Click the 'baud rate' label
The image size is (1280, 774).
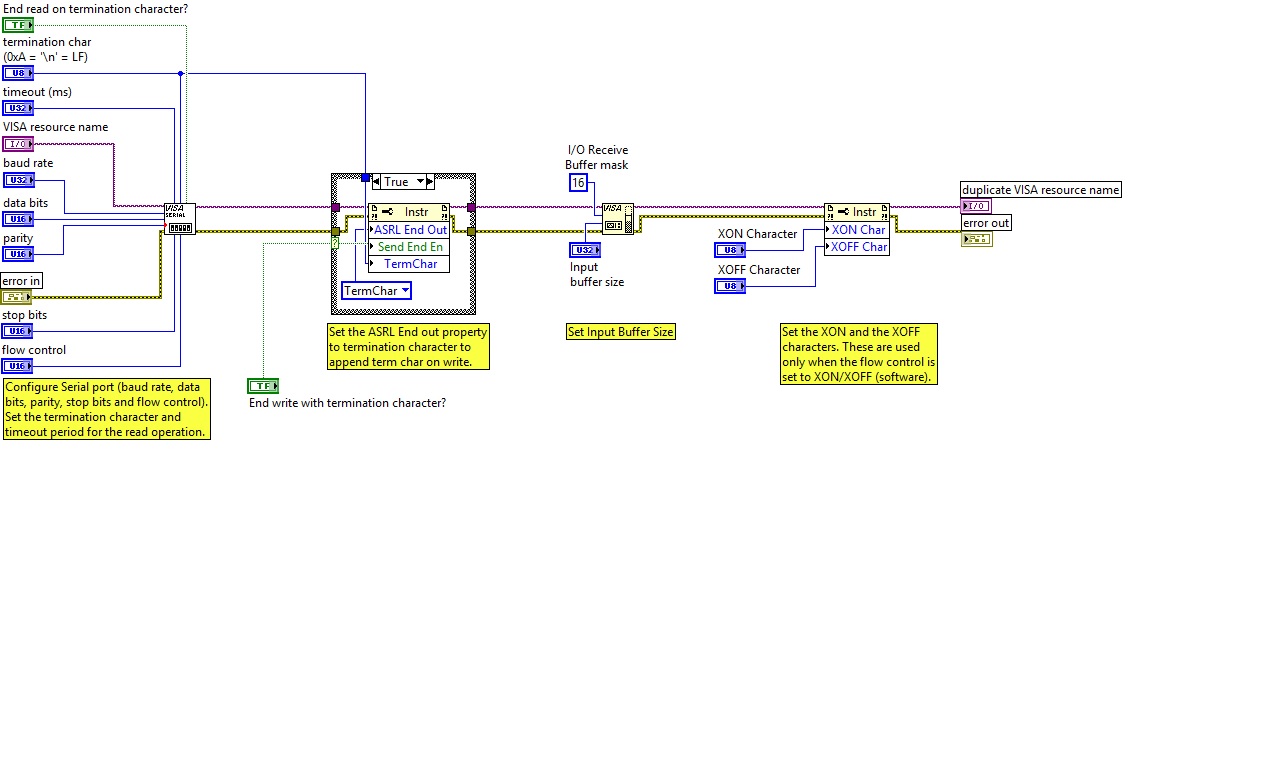point(28,163)
